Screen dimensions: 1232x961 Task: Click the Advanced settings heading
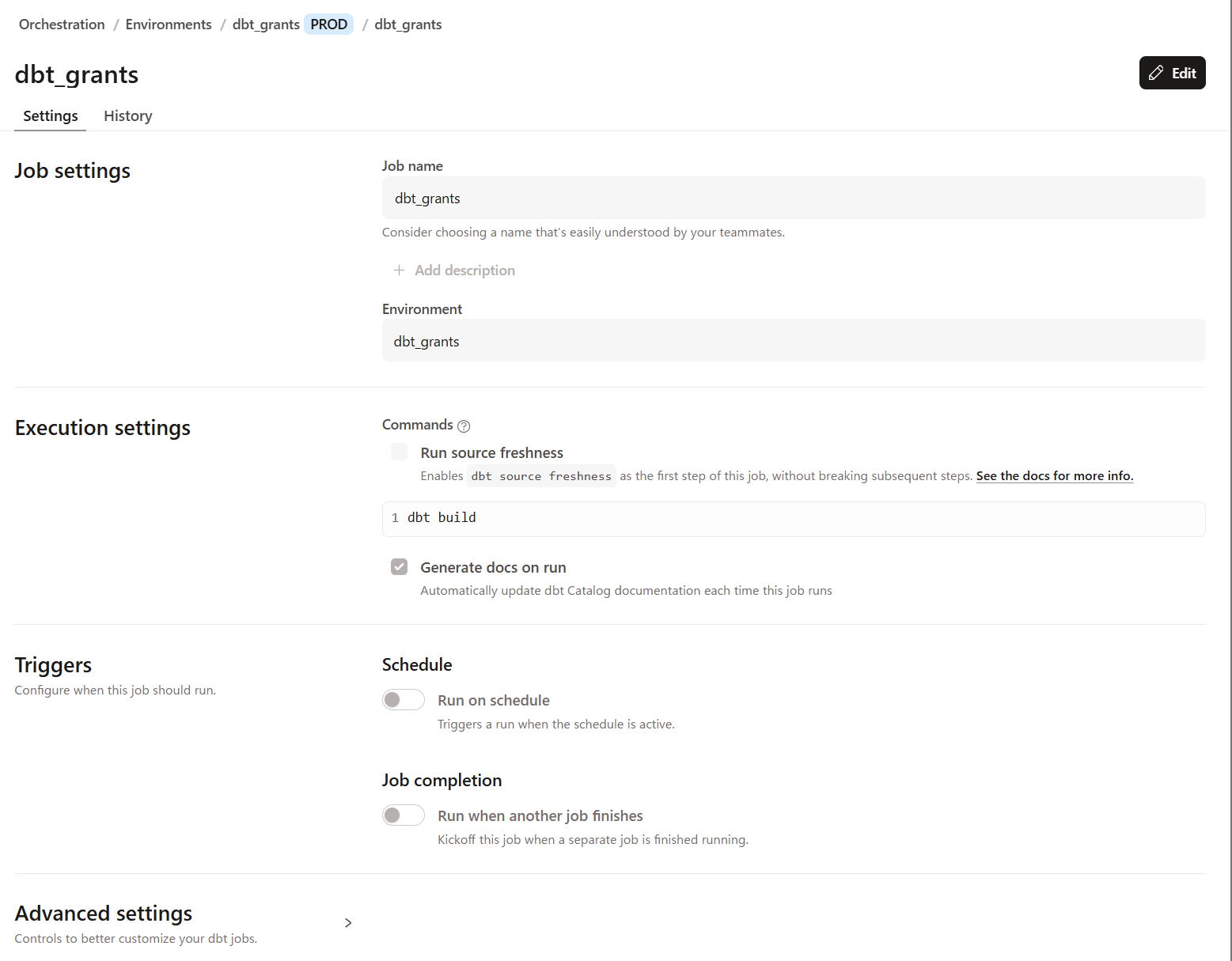pos(104,914)
